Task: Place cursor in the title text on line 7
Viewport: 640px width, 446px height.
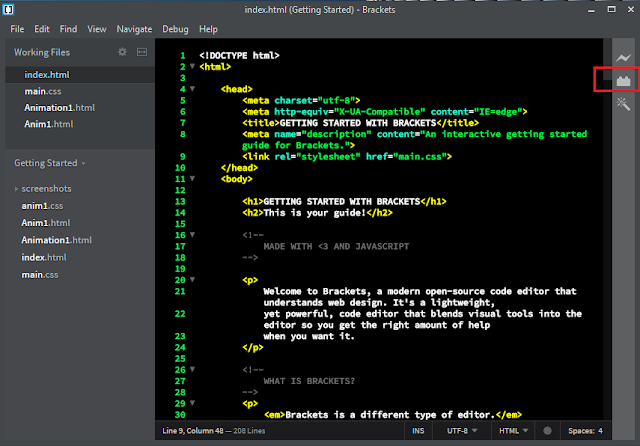Action: click(x=358, y=123)
